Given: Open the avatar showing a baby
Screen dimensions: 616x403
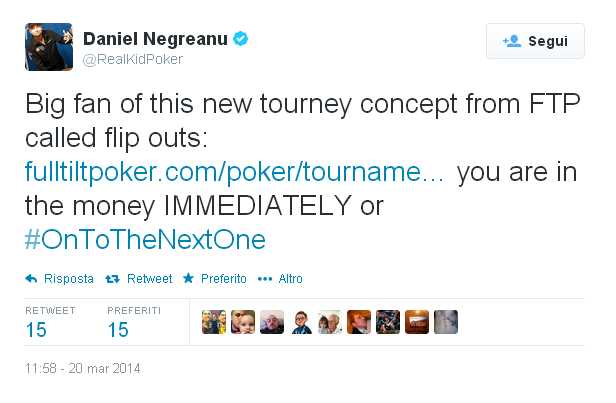Looking at the screenshot, I should tap(243, 322).
